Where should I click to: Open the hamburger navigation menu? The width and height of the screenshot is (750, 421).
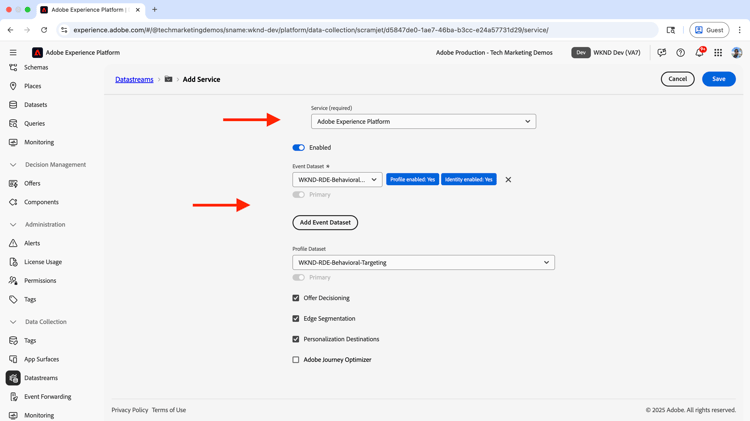13,53
